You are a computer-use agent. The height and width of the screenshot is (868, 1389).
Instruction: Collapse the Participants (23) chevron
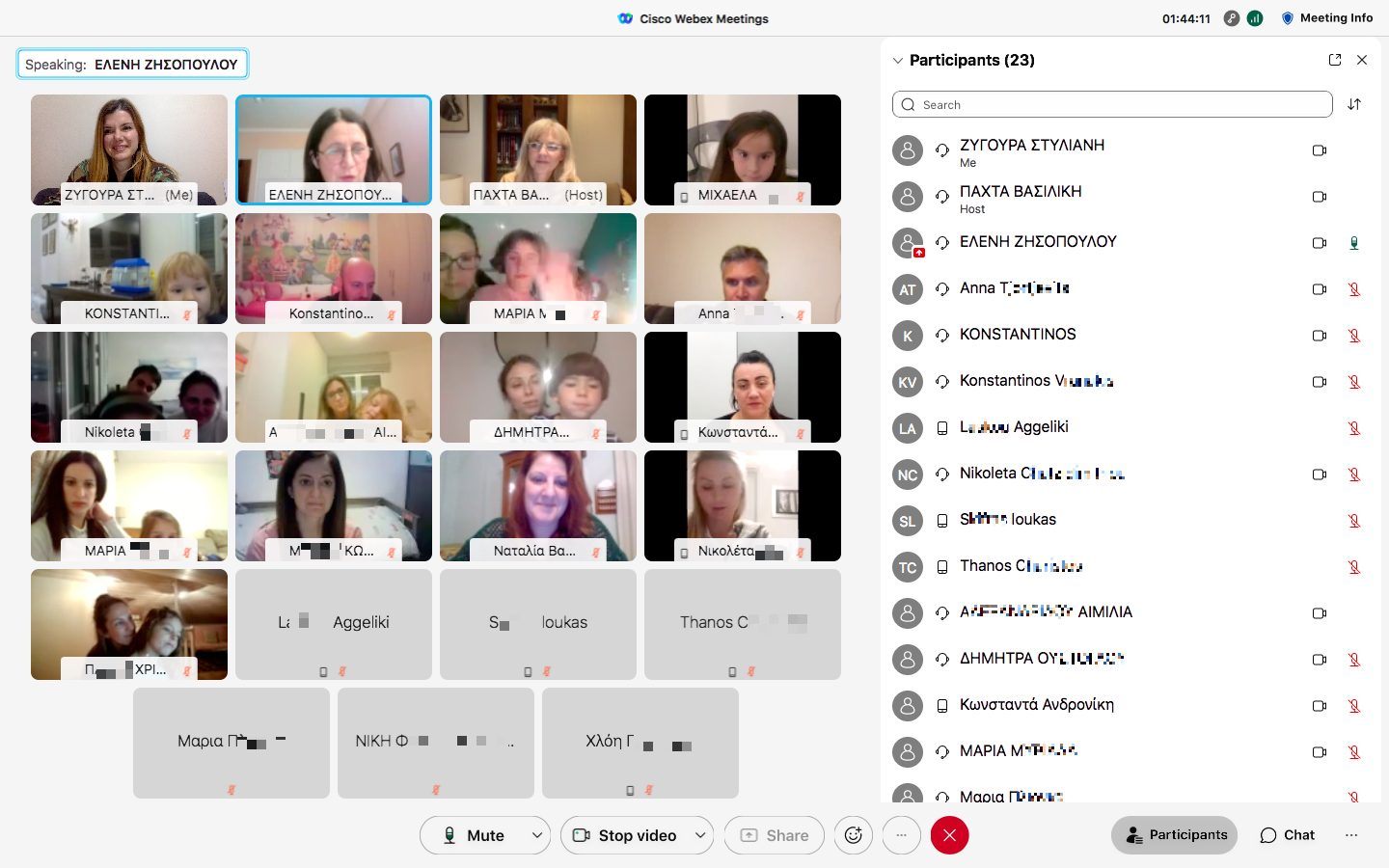(898, 61)
